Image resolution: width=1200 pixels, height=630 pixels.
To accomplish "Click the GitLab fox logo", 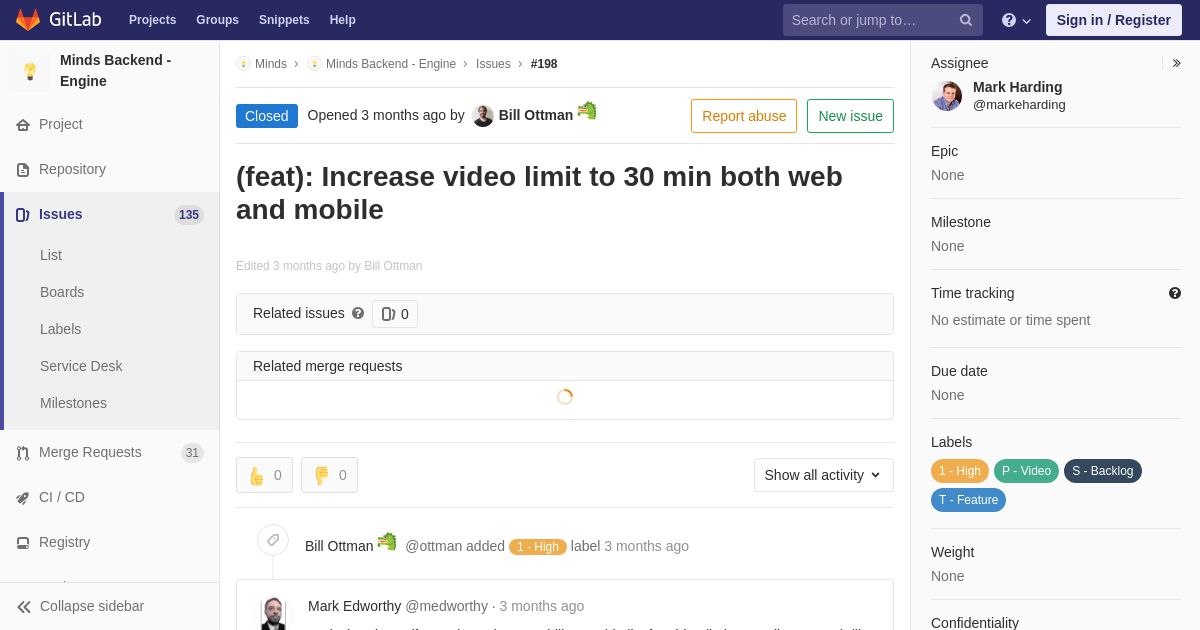I will coord(28,20).
